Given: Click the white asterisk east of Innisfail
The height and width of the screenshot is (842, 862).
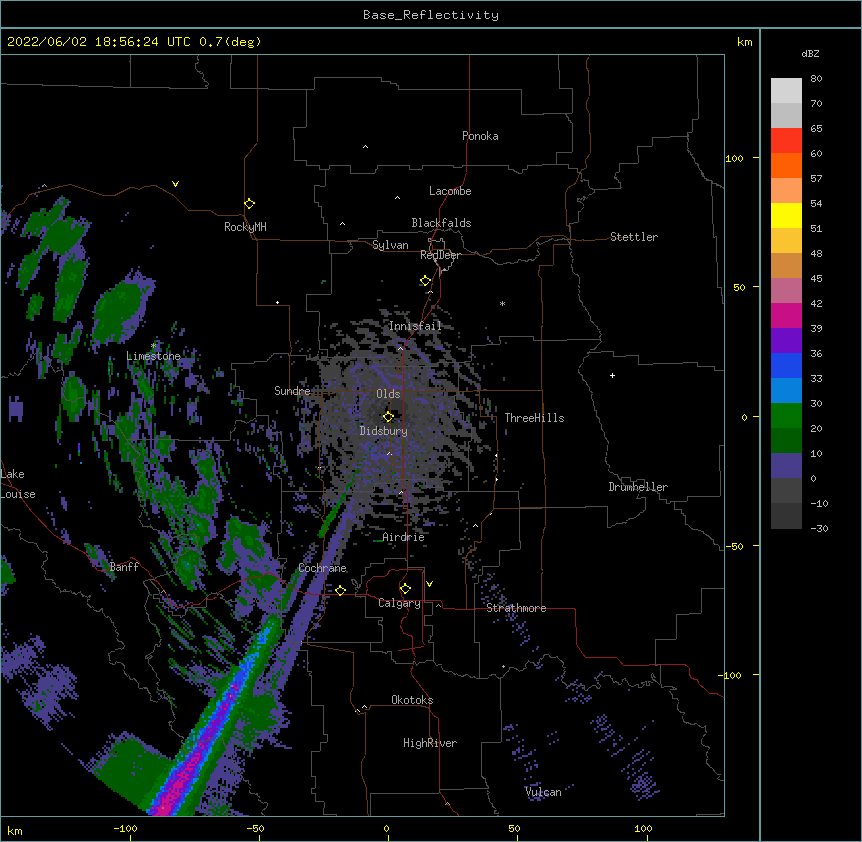Looking at the screenshot, I should (x=502, y=303).
